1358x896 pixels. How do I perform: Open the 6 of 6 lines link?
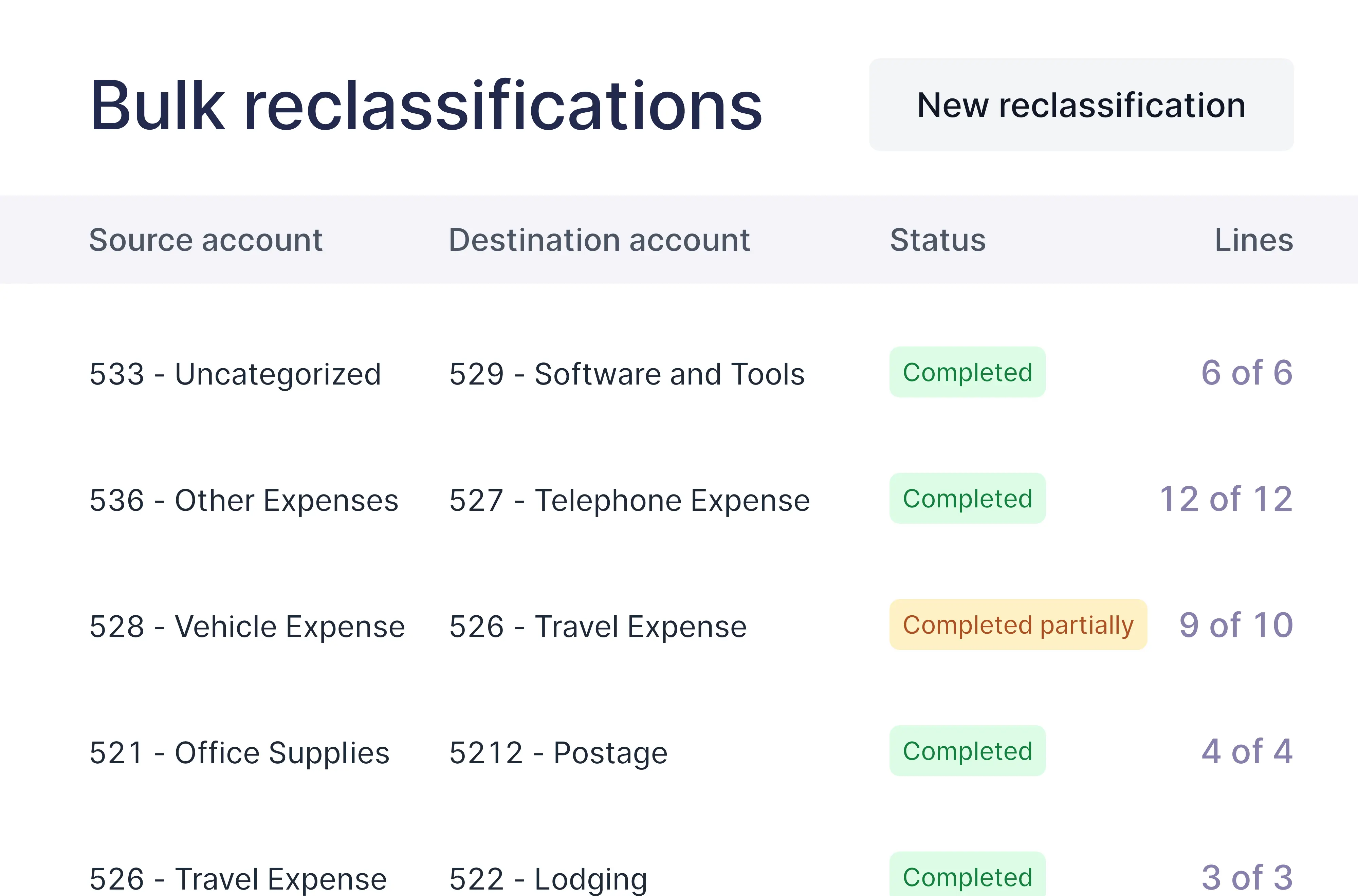tap(1247, 372)
